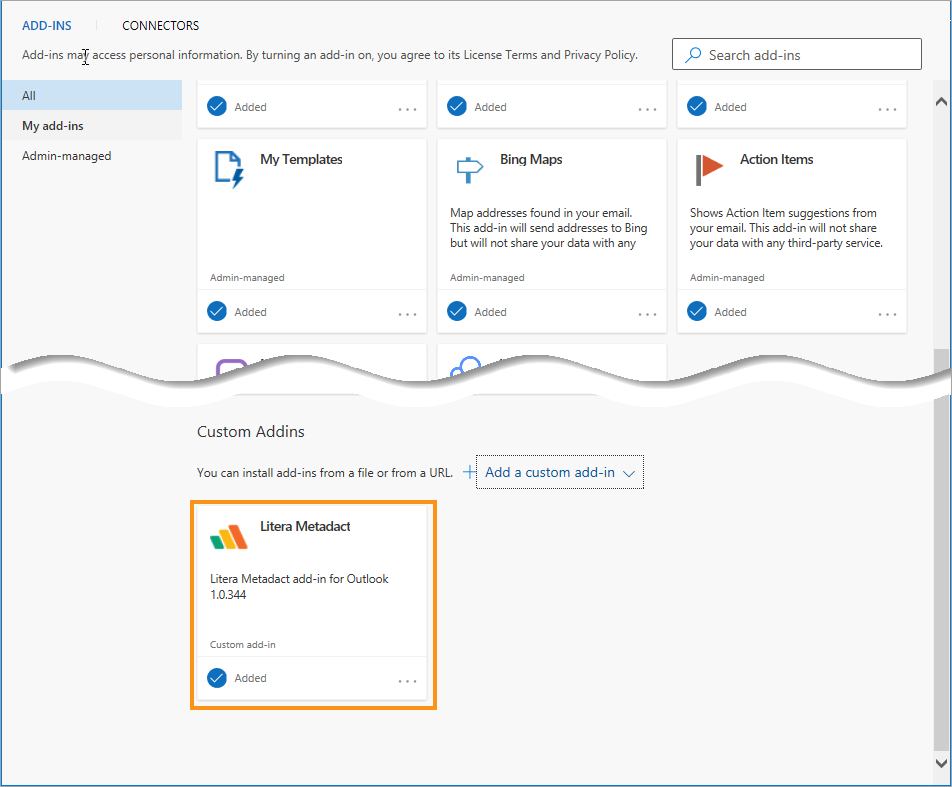Image resolution: width=952 pixels, height=787 pixels.
Task: Toggle Added checkmark on My Templates card
Action: click(217, 311)
